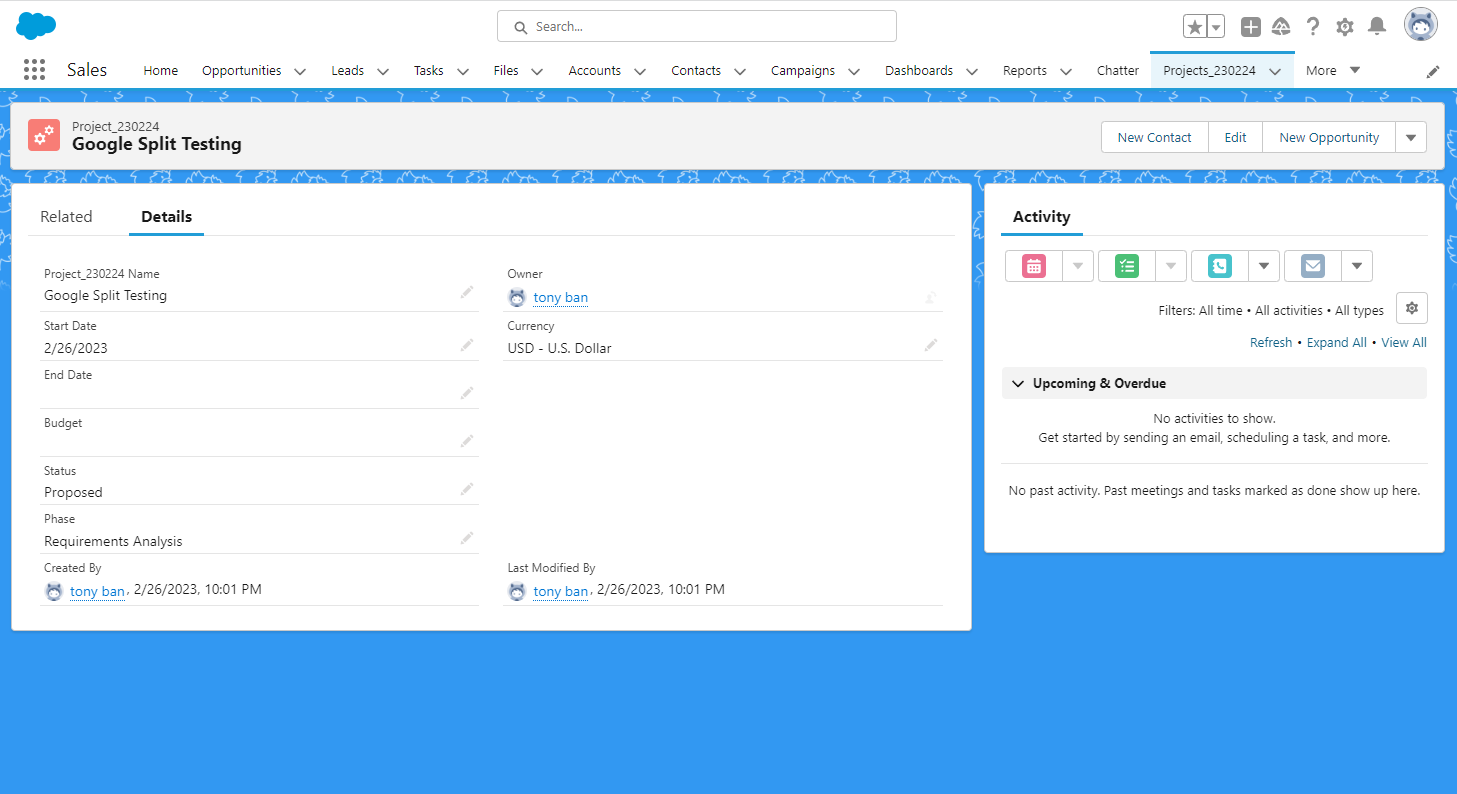
Task: Open the Guidance Center trailhead icon
Action: (x=1281, y=27)
